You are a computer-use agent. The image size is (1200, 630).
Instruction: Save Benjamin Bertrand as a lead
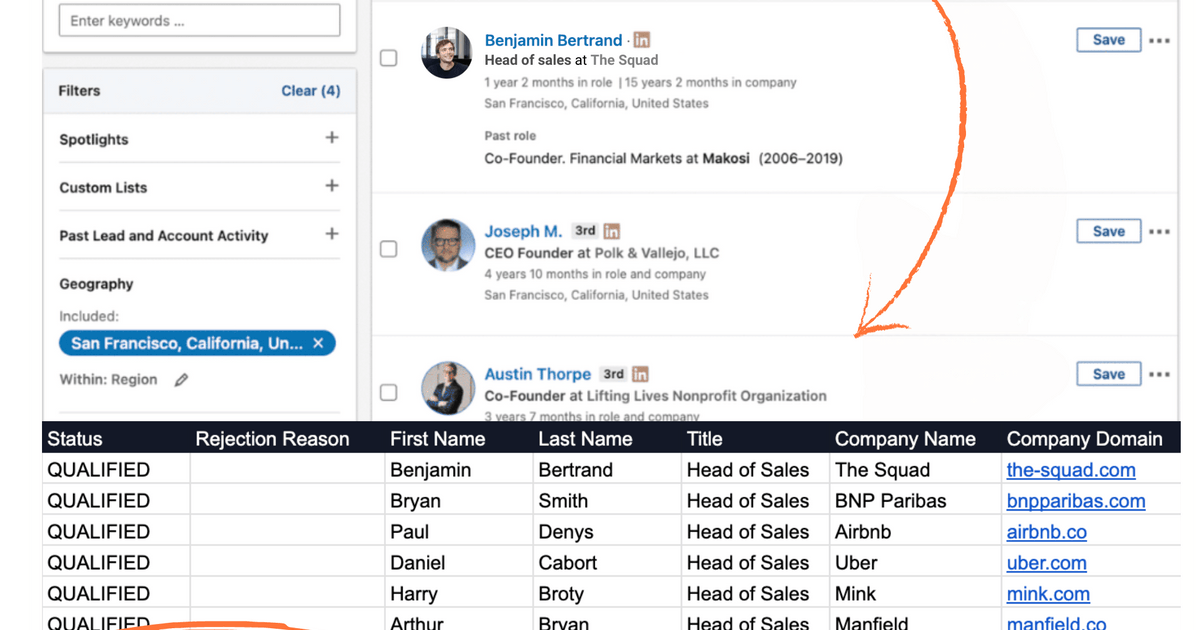(x=1108, y=40)
